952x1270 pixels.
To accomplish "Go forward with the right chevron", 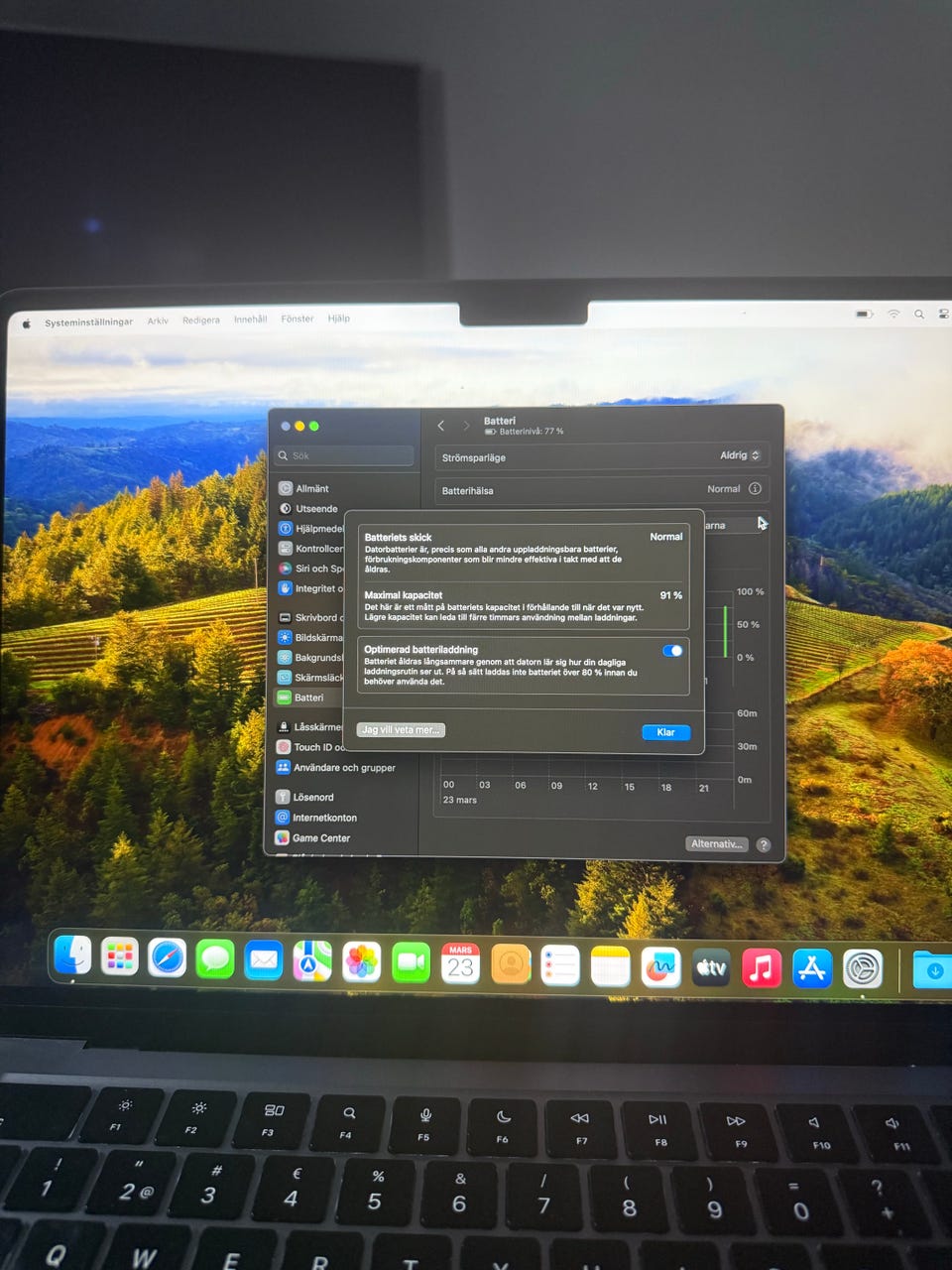I will [466, 425].
